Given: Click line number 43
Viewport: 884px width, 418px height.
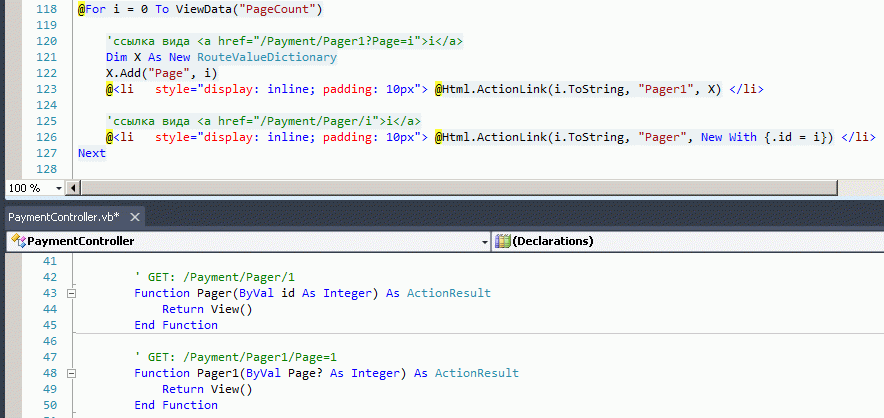Looking at the screenshot, I should (x=50, y=293).
